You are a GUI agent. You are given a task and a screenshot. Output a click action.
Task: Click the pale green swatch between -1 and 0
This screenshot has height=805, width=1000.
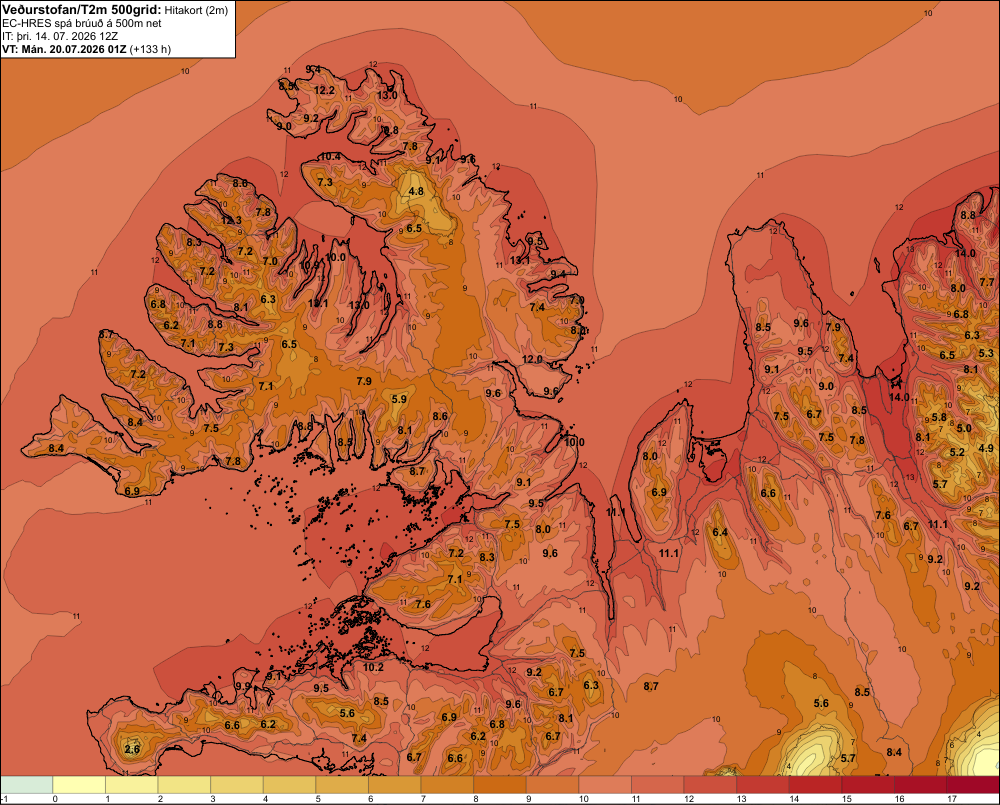point(27,785)
